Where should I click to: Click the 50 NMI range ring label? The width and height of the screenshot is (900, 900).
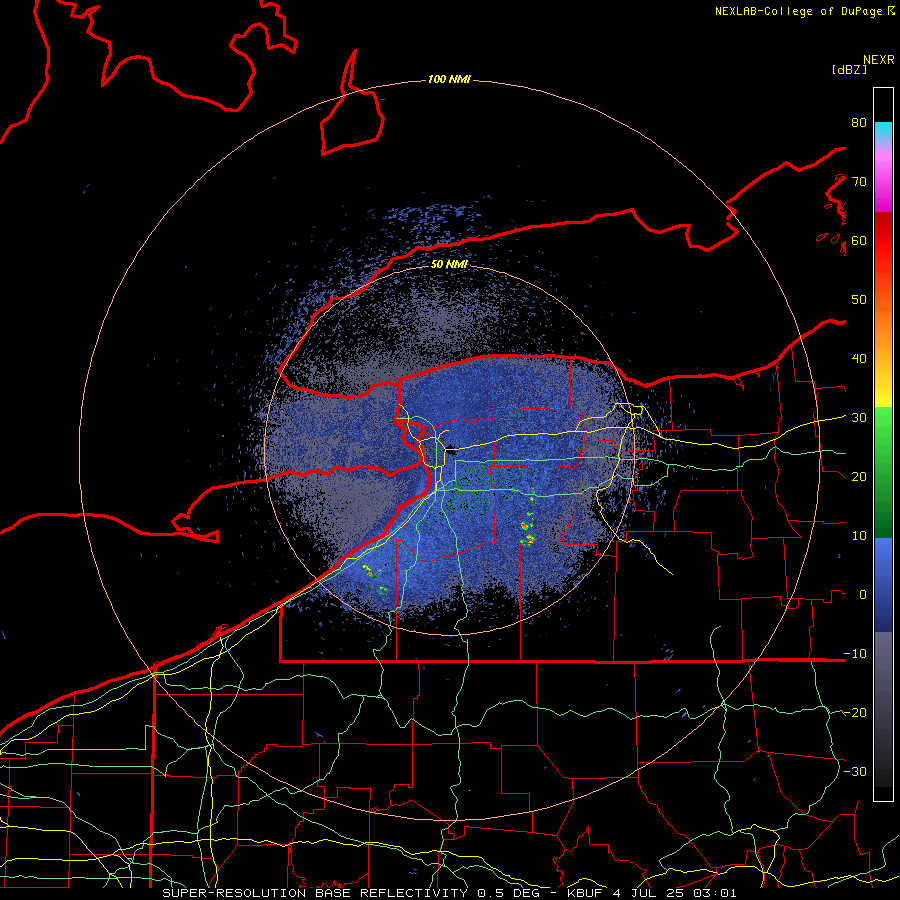[449, 265]
